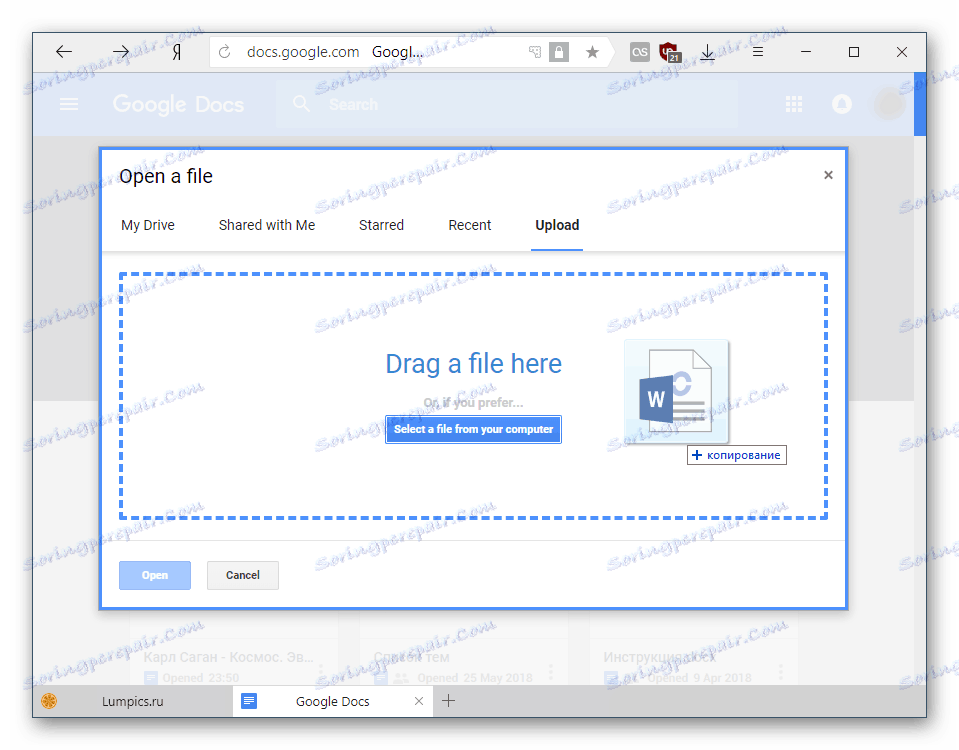
Task: Close the Open a file dialog
Action: pyautogui.click(x=828, y=175)
